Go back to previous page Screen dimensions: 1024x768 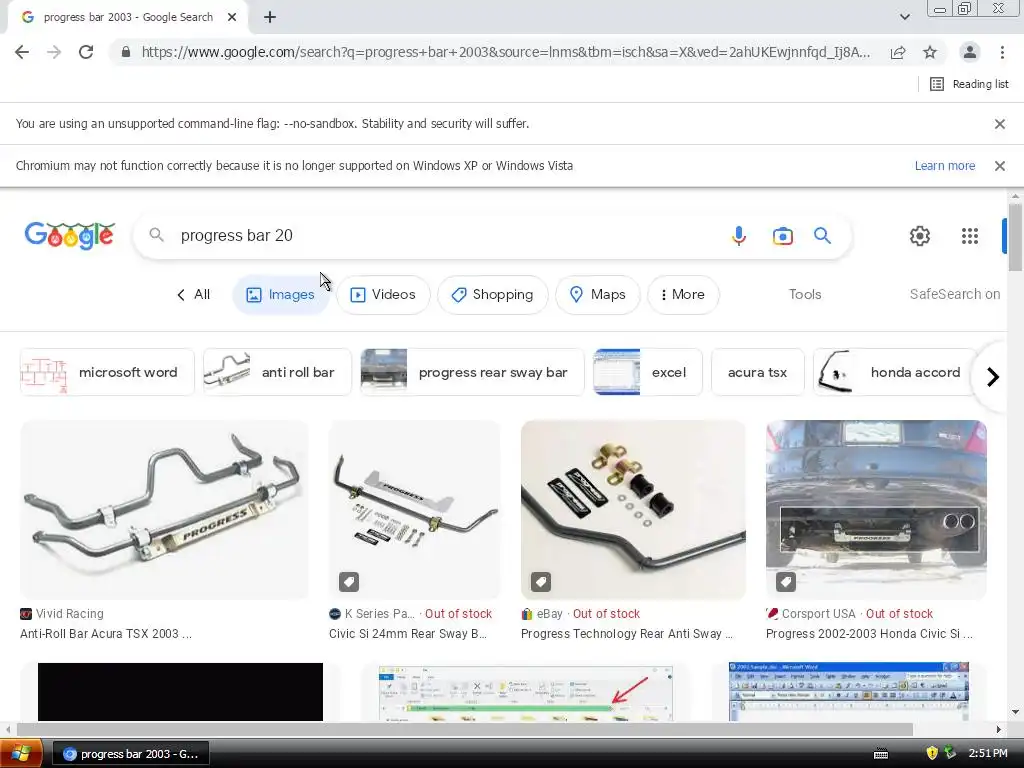[22, 52]
